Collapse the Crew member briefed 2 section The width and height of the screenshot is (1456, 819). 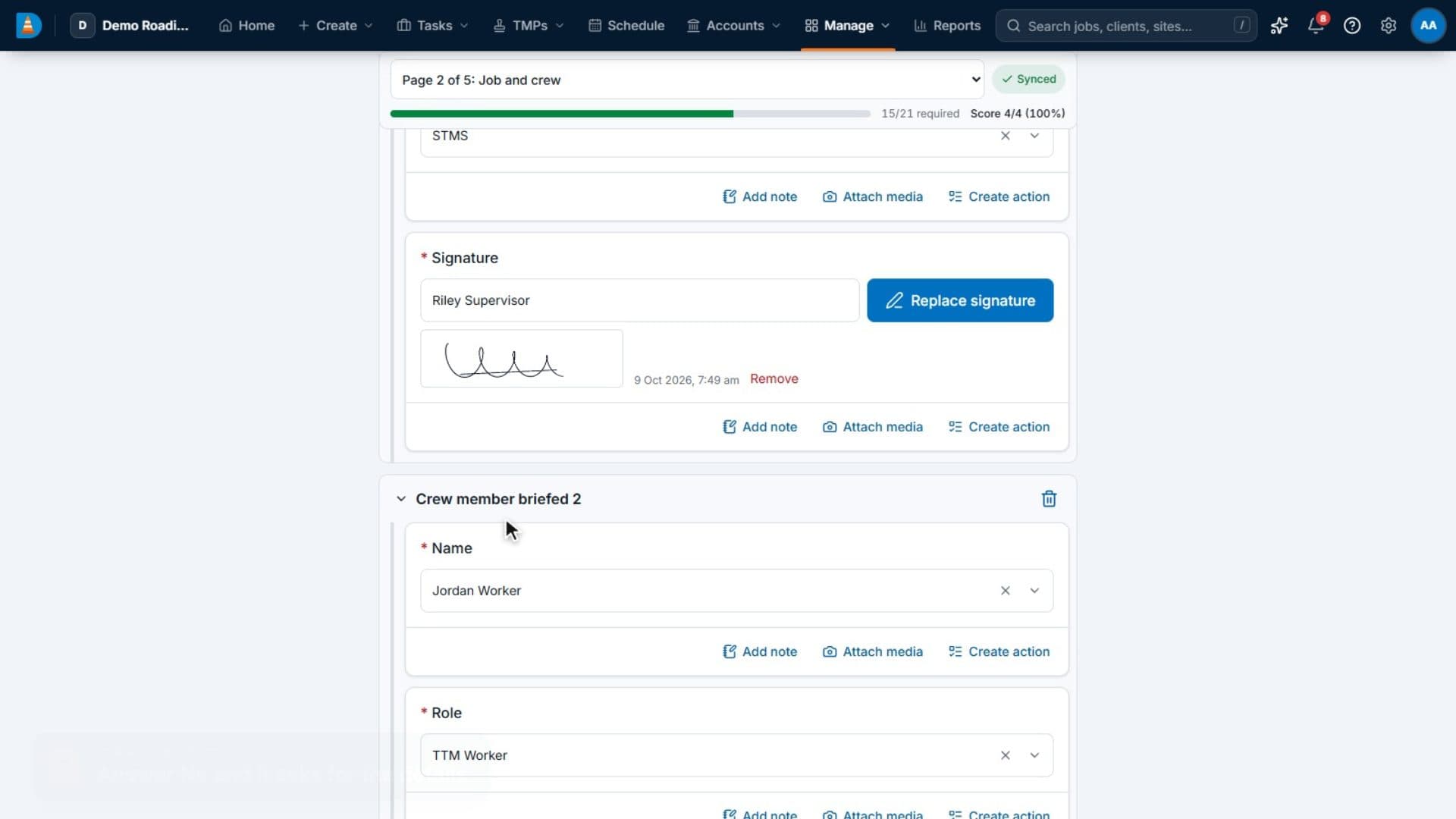tap(401, 499)
